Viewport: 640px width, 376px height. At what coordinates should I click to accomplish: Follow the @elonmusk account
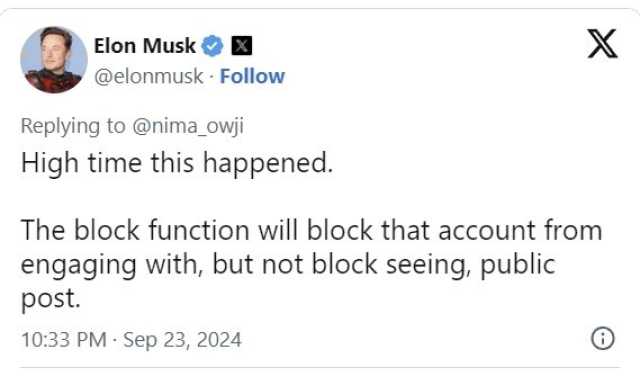pos(252,76)
